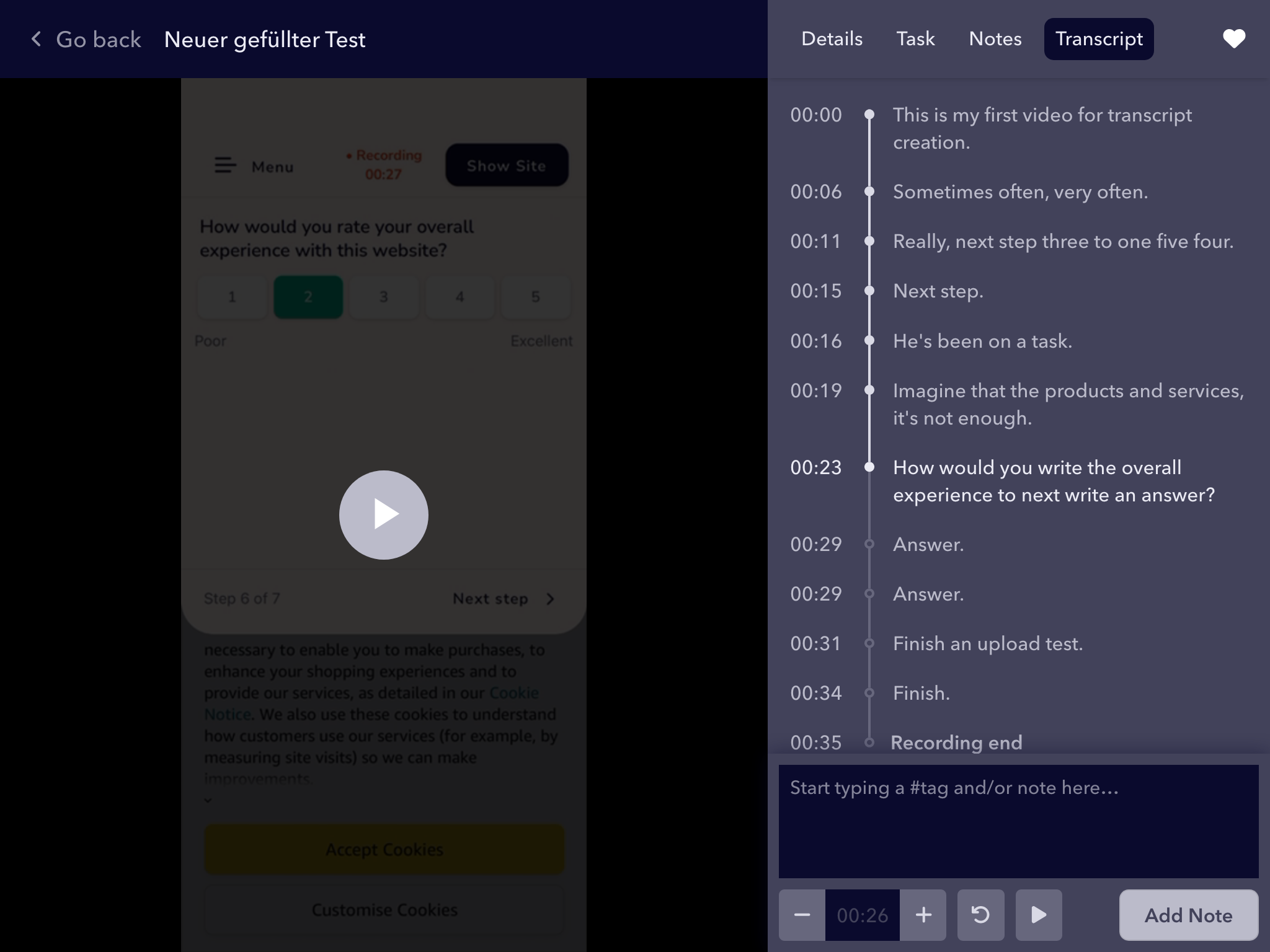1270x952 pixels.
Task: Click the Add Note button
Action: coord(1188,915)
